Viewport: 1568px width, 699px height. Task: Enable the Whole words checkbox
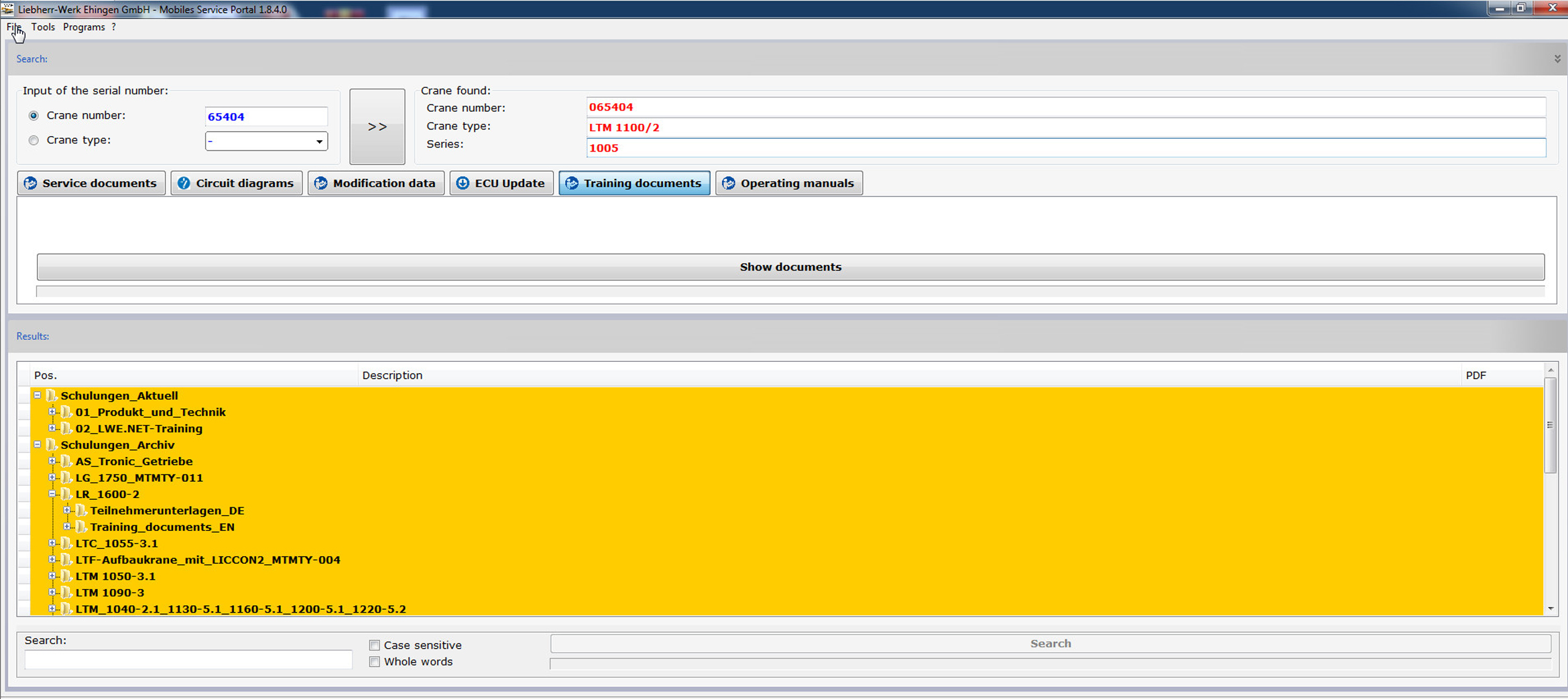tap(375, 662)
